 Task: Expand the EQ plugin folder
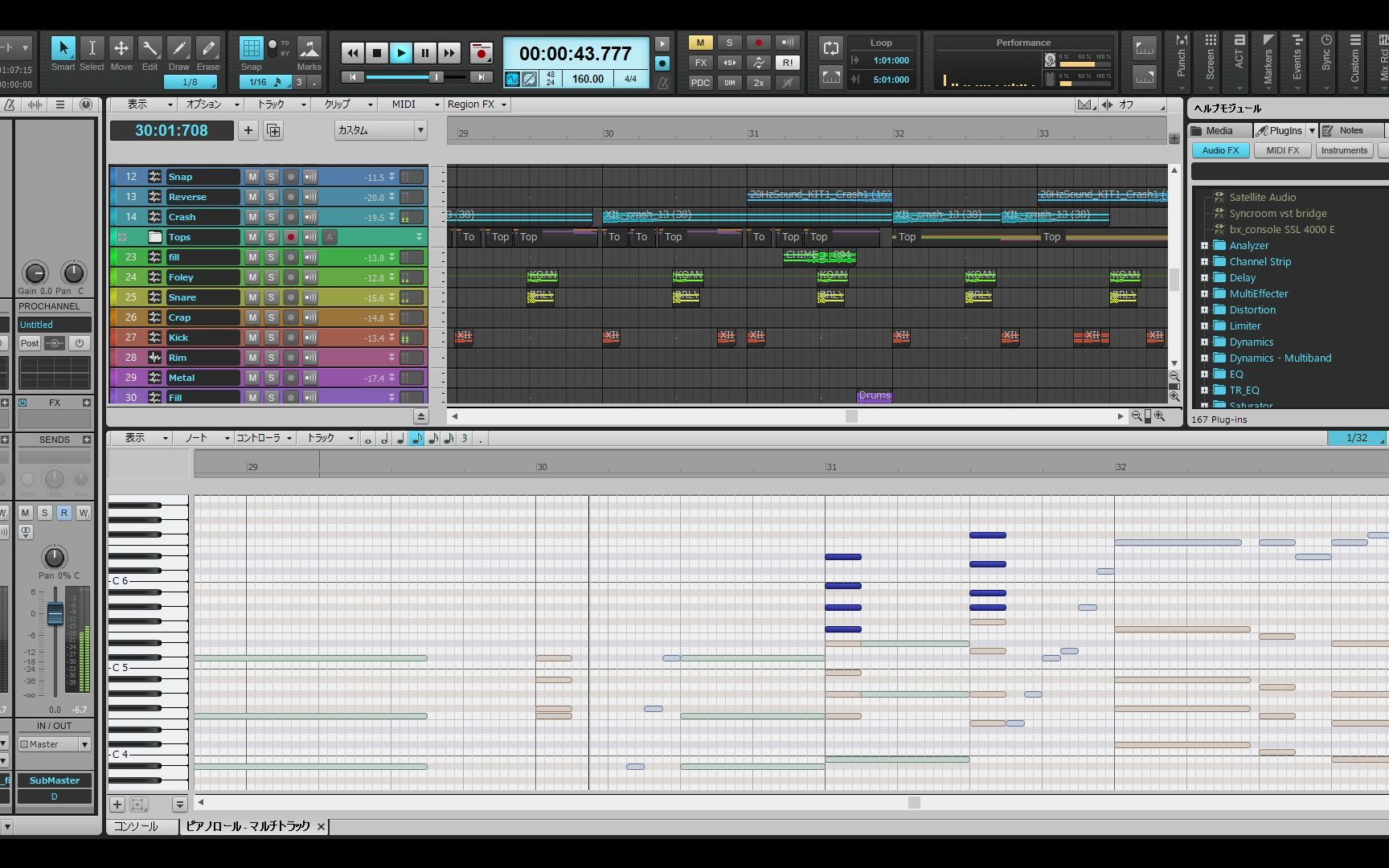point(1204,375)
